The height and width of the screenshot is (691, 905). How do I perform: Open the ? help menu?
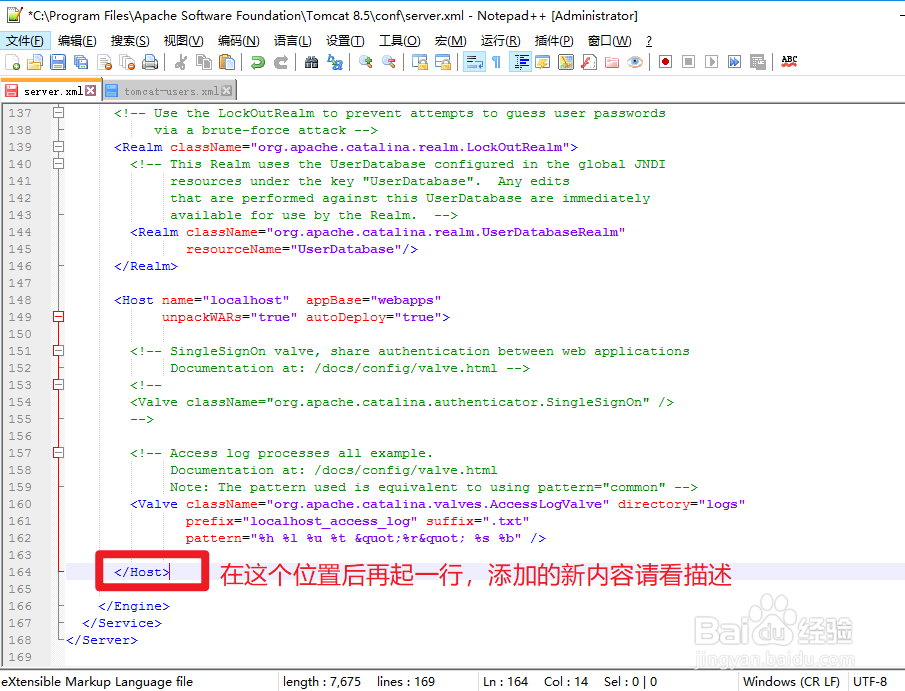(649, 41)
